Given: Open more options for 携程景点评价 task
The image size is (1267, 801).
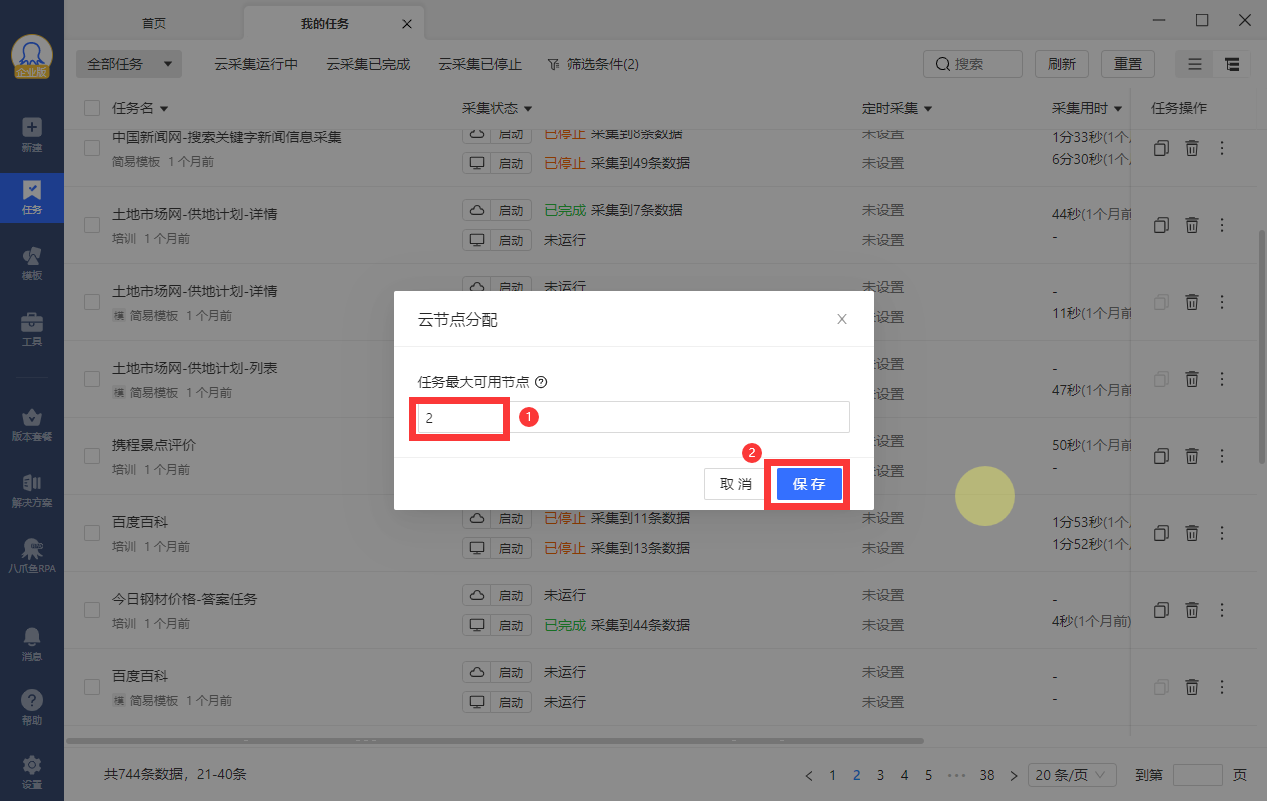Looking at the screenshot, I should (x=1222, y=456).
